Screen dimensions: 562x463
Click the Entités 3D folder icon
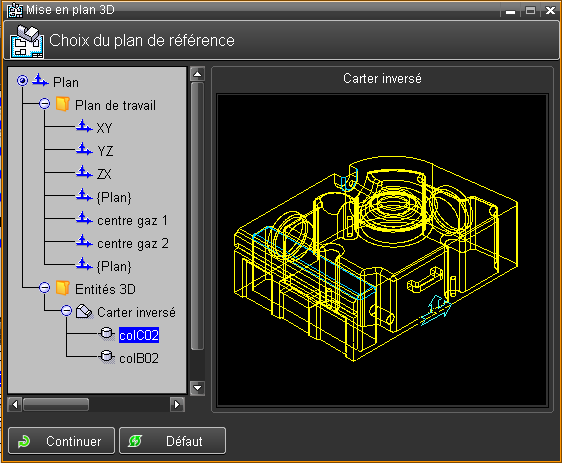click(63, 288)
